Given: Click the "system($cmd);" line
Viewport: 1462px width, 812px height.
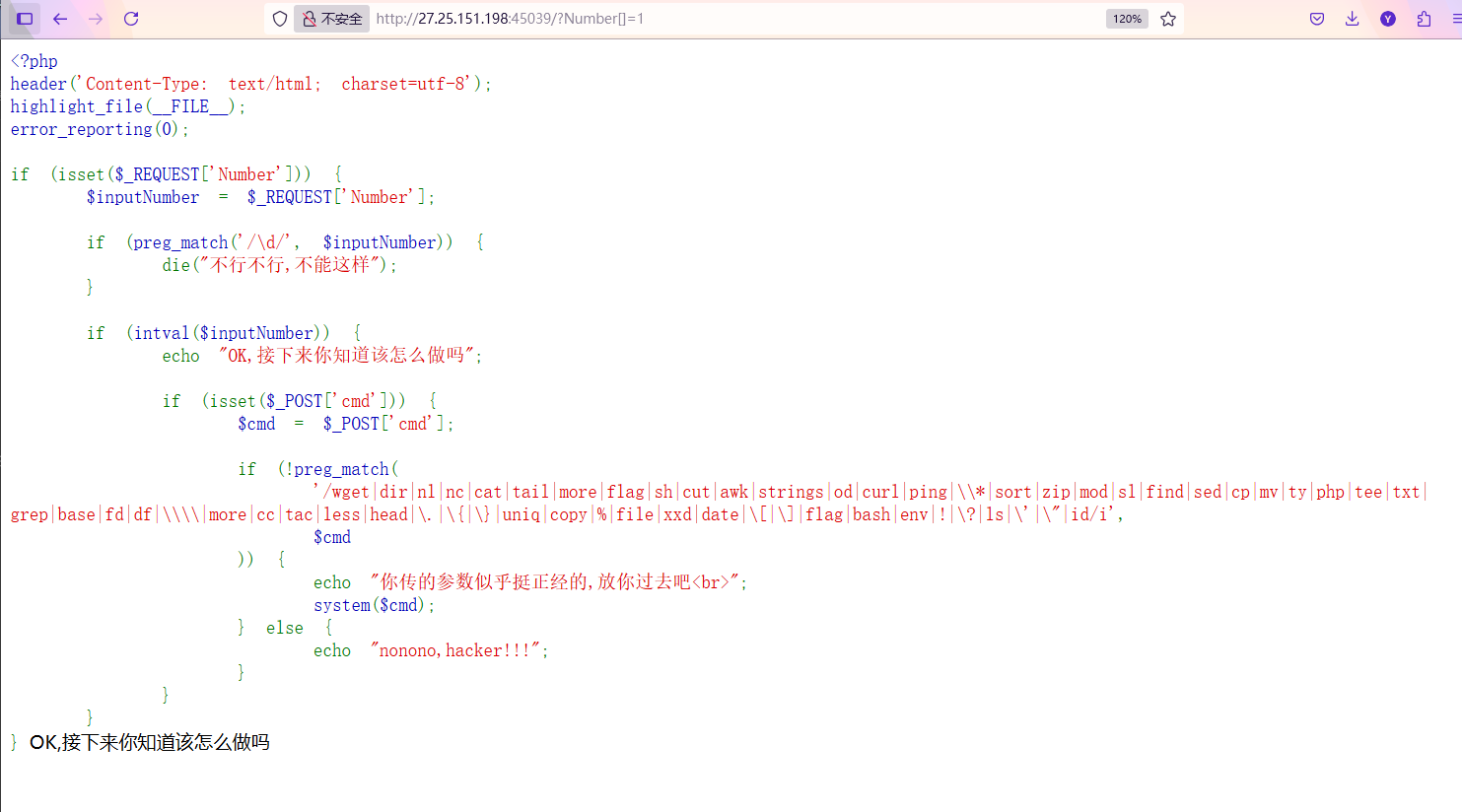Looking at the screenshot, I should [x=375, y=605].
